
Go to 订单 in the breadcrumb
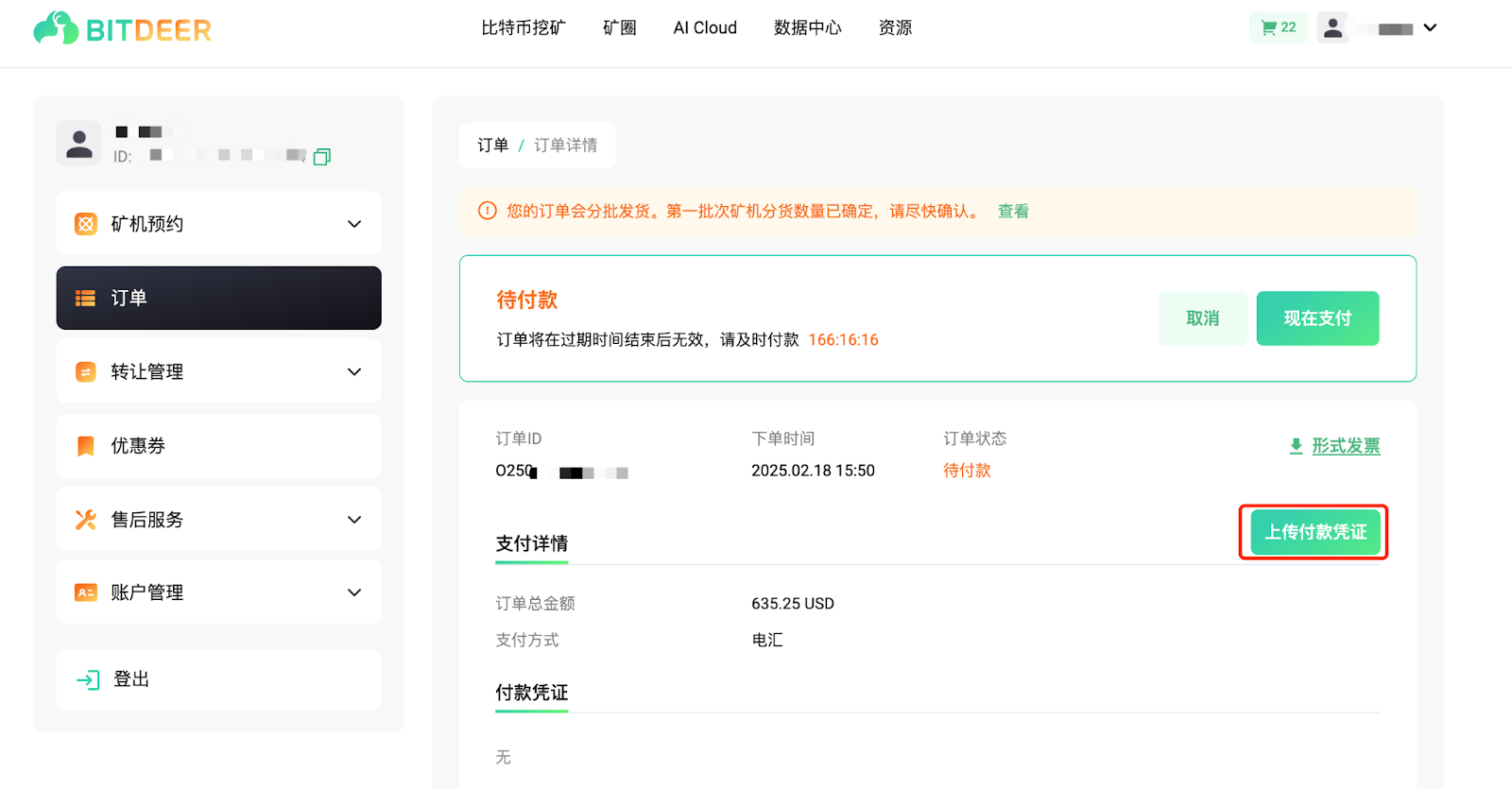pyautogui.click(x=493, y=146)
